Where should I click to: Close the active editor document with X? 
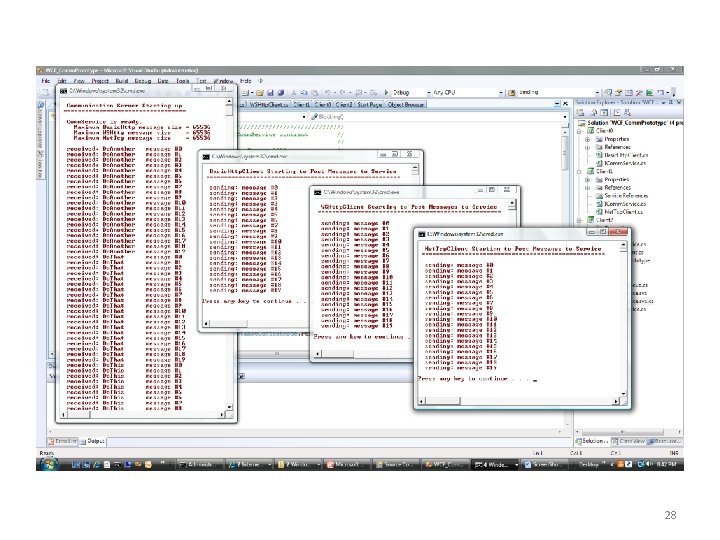tap(566, 105)
